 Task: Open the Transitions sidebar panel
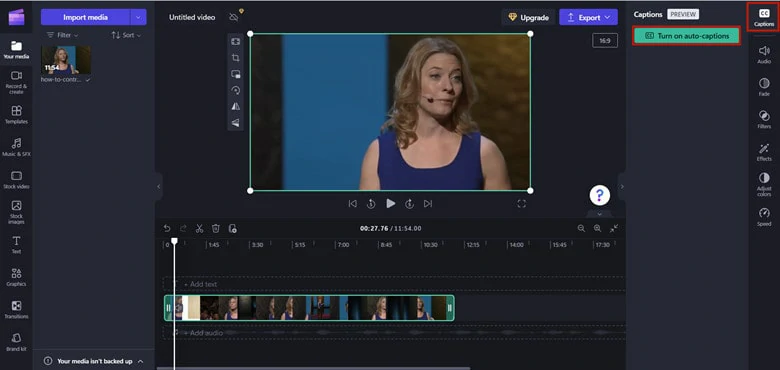point(16,310)
